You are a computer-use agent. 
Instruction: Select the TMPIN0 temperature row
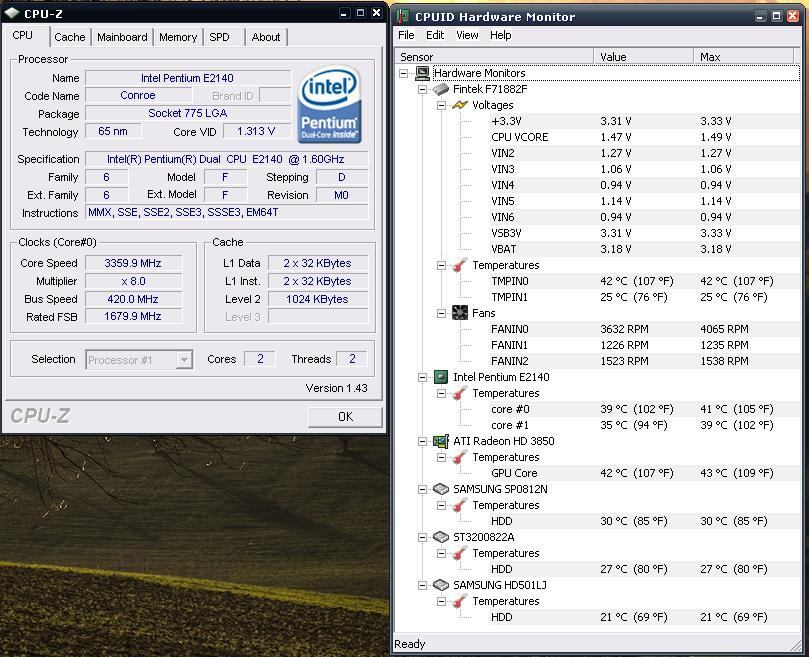tap(645, 281)
